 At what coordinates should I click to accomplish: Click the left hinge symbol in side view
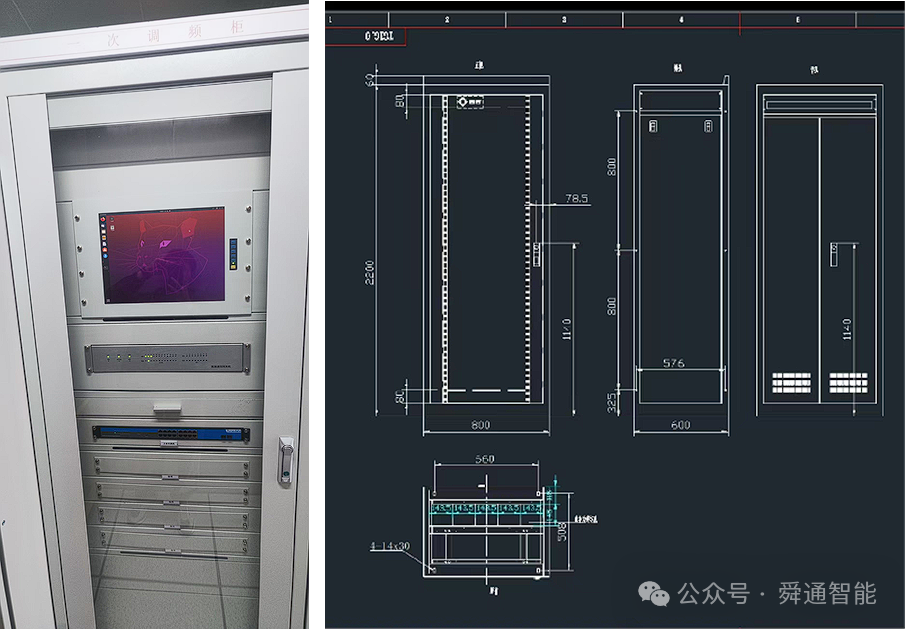click(653, 126)
